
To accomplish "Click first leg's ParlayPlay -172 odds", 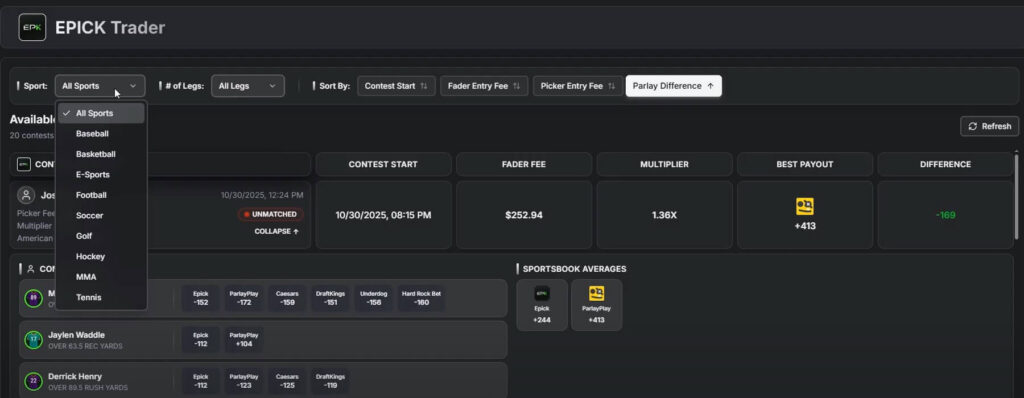I will click(244, 298).
